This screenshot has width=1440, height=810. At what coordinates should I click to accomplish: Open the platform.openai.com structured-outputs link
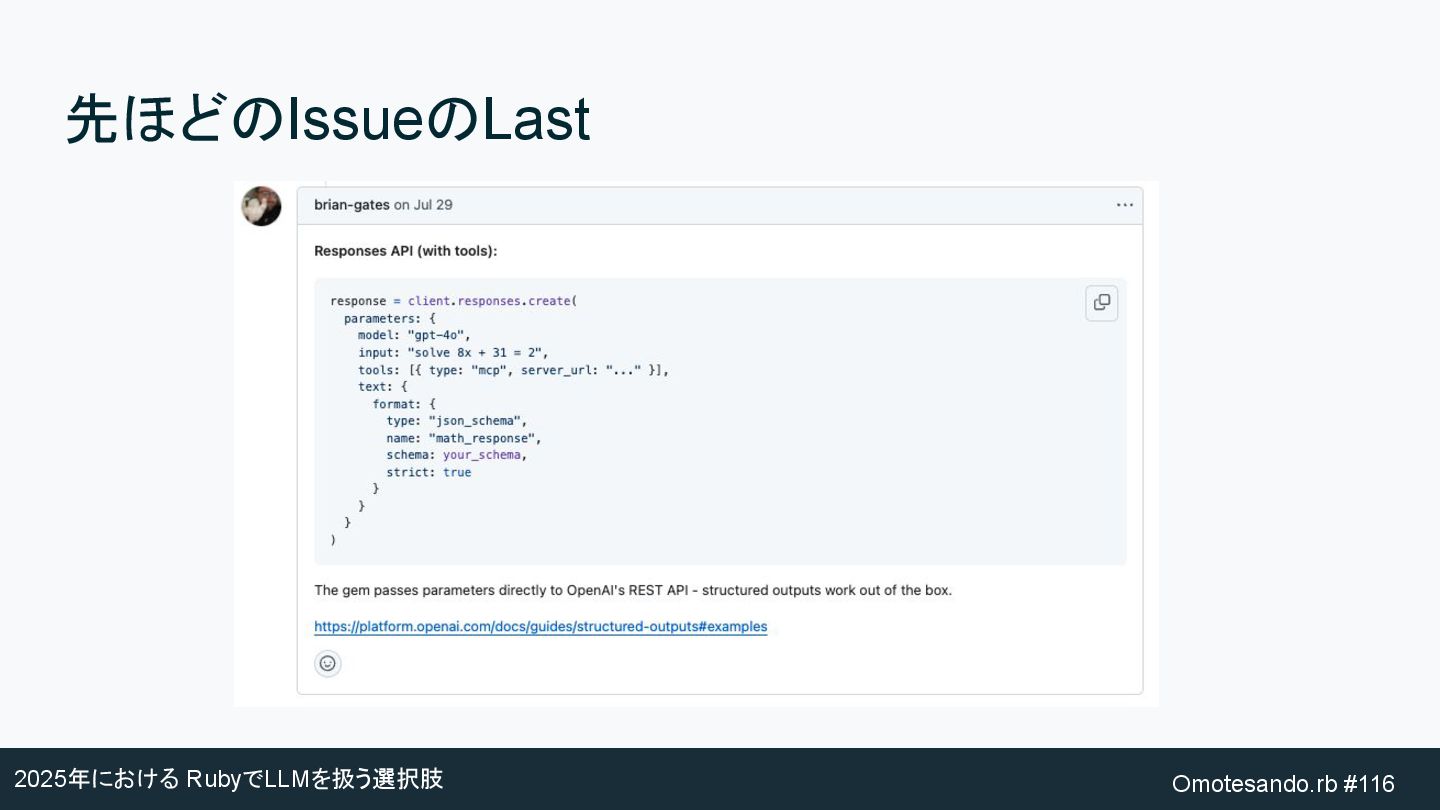(540, 627)
